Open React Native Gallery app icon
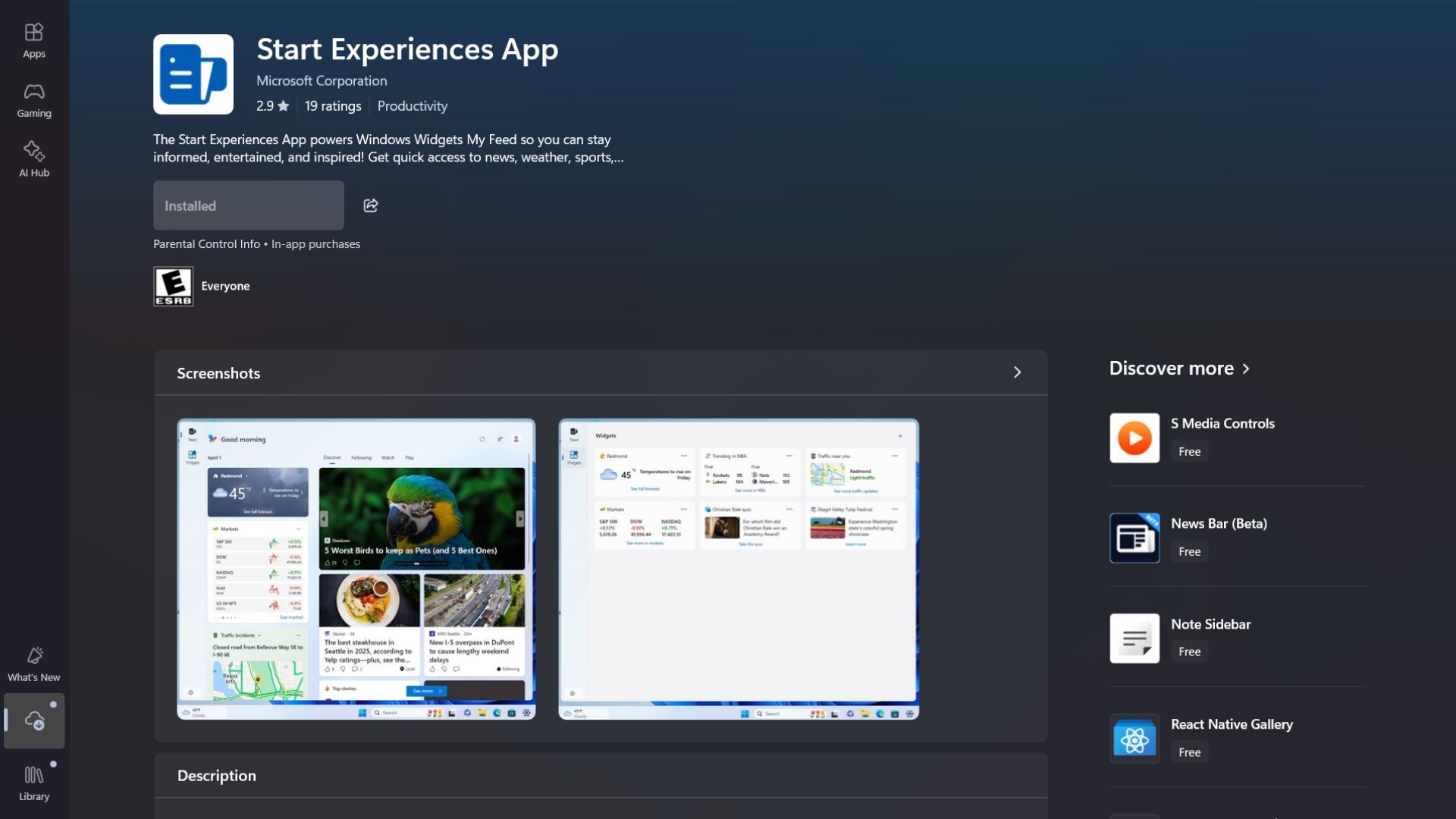The image size is (1456, 819). pyautogui.click(x=1134, y=739)
